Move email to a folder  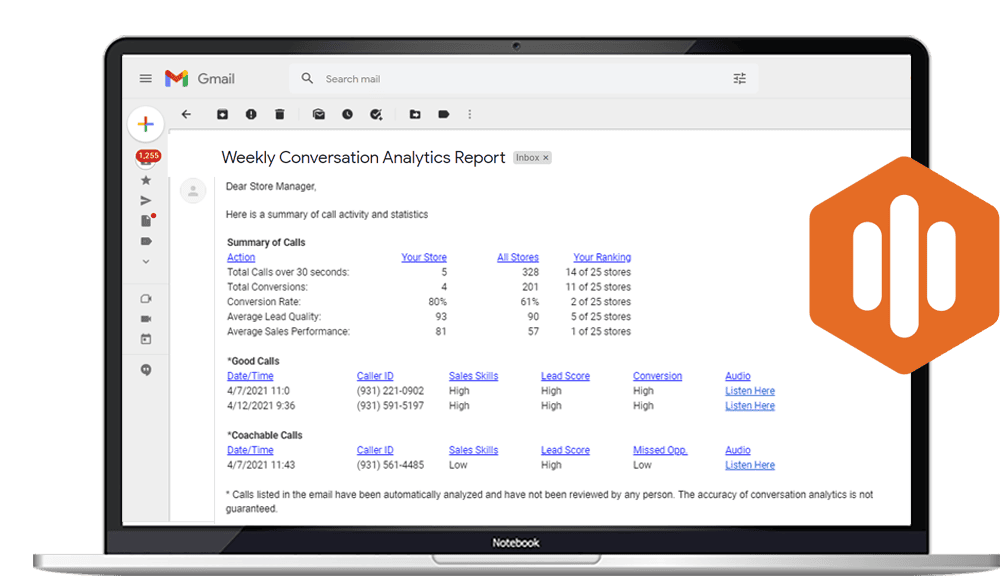pos(415,114)
